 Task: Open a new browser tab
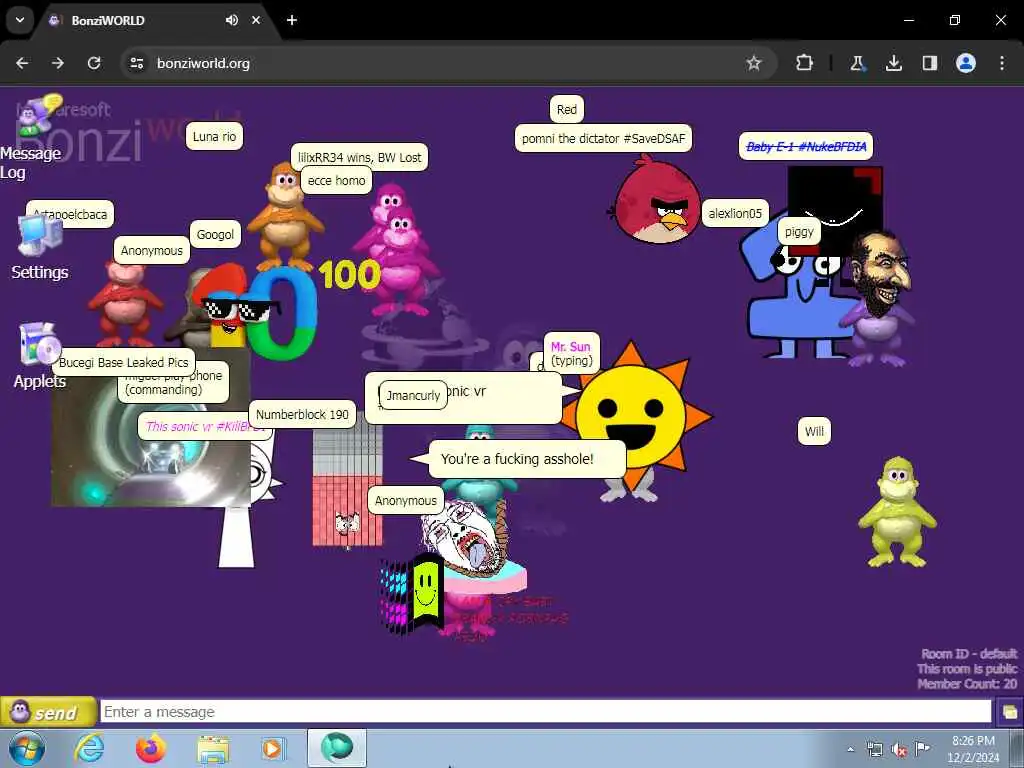click(x=292, y=20)
